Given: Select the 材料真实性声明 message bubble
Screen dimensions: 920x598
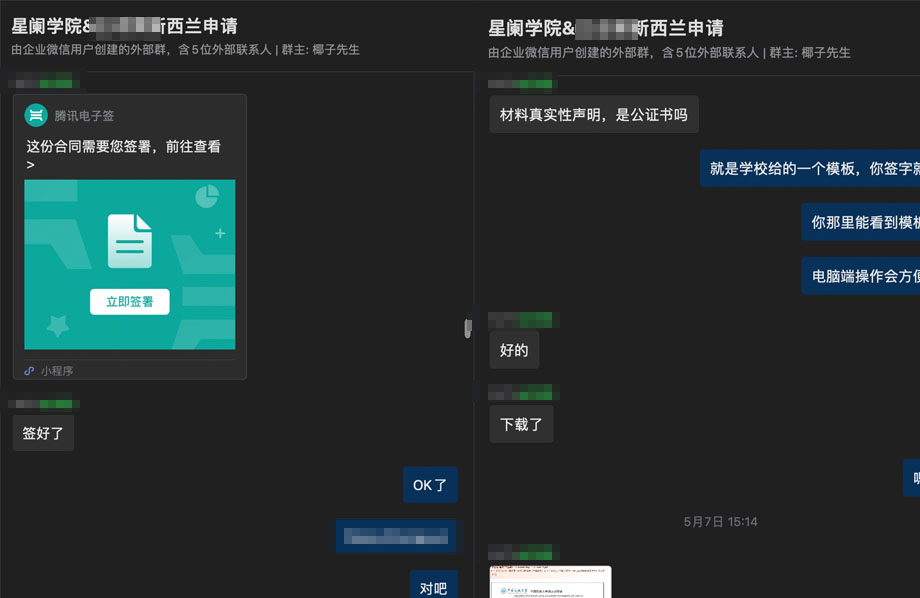Looking at the screenshot, I should click(594, 114).
